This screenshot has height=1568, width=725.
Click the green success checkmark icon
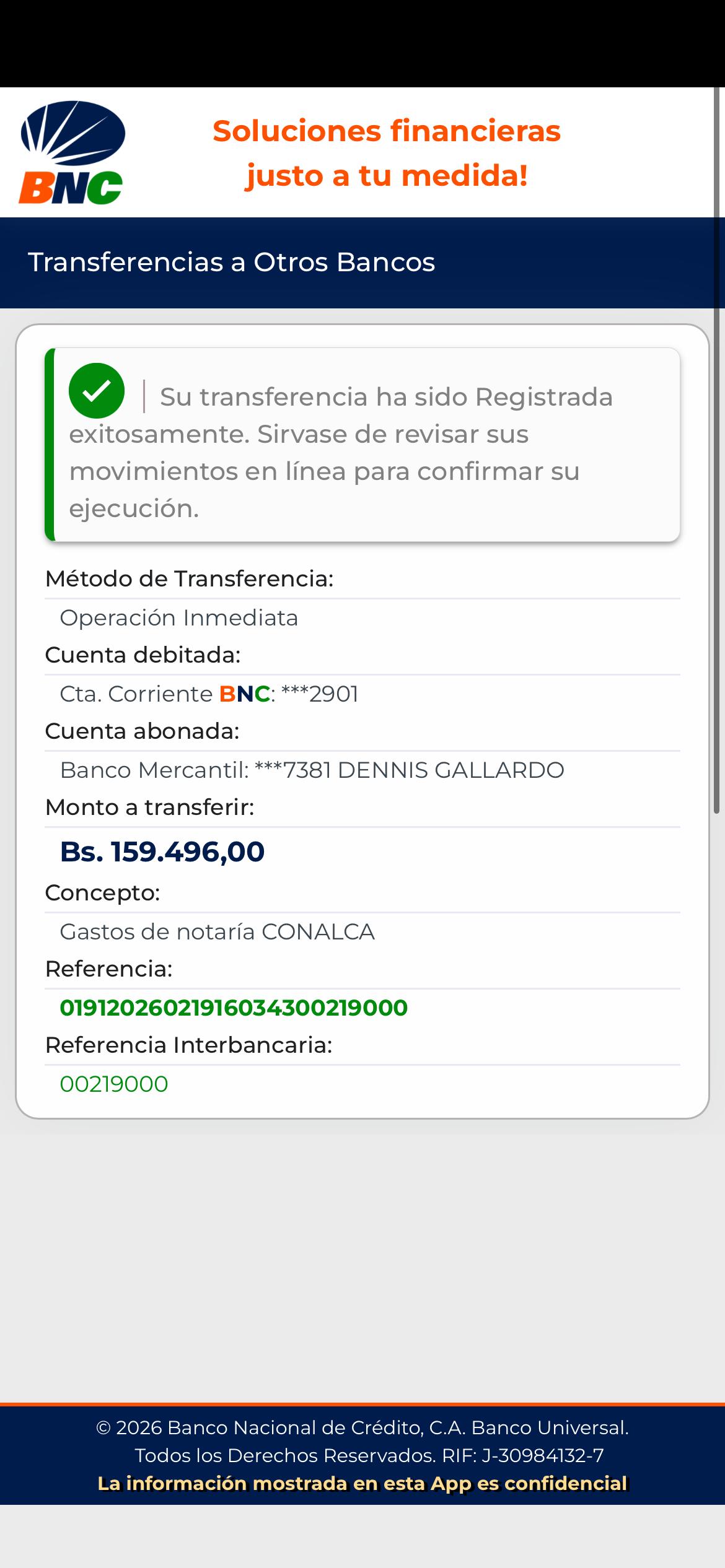point(97,391)
